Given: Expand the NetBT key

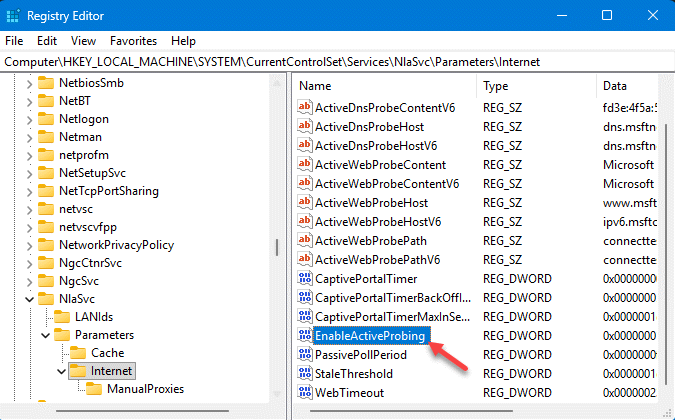Looking at the screenshot, I should point(29,102).
